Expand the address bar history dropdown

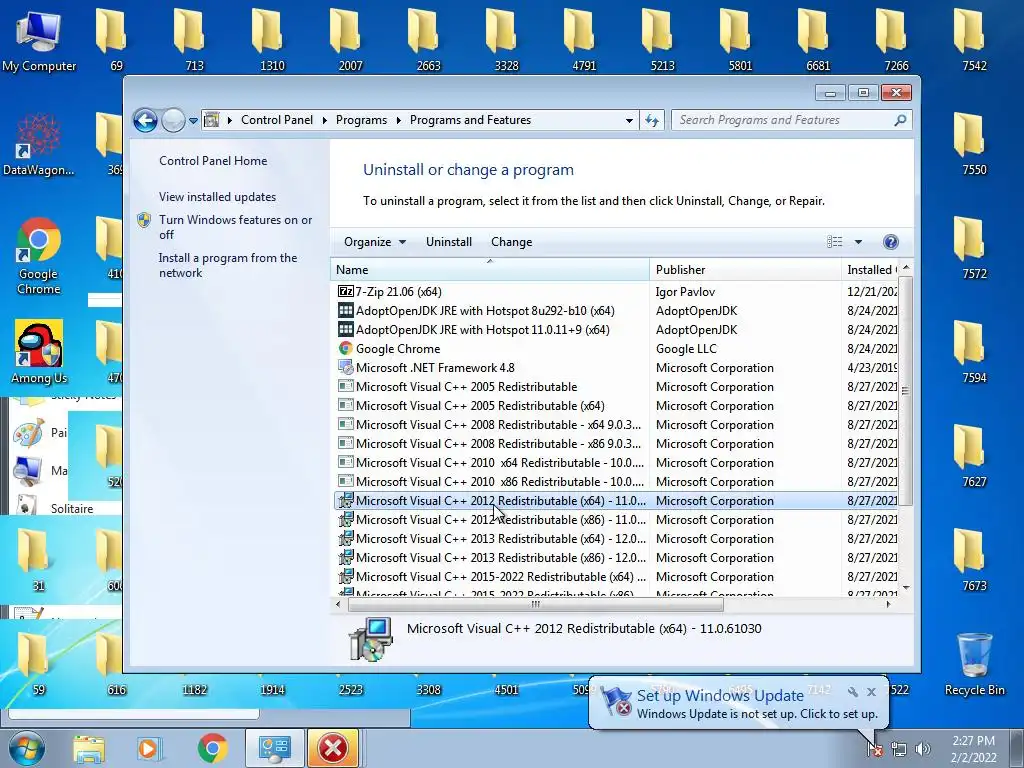tap(629, 121)
